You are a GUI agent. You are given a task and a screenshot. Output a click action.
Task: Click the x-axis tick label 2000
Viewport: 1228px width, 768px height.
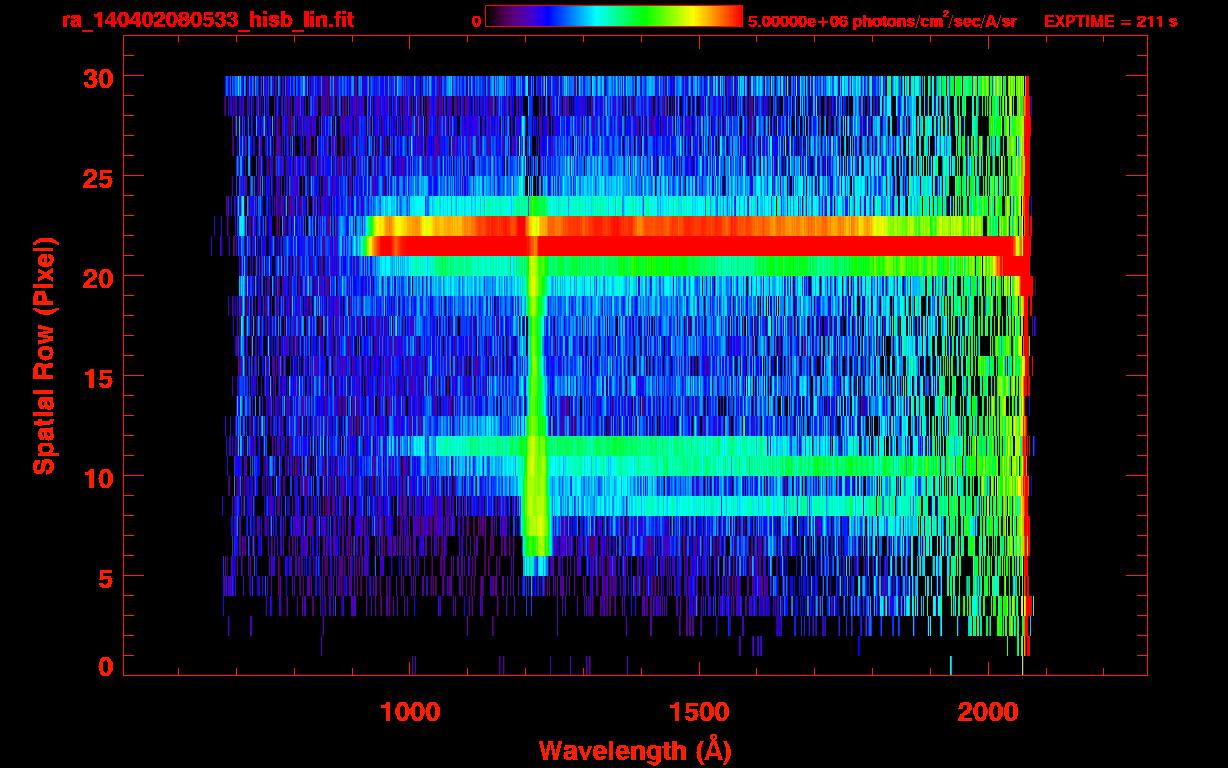point(986,712)
